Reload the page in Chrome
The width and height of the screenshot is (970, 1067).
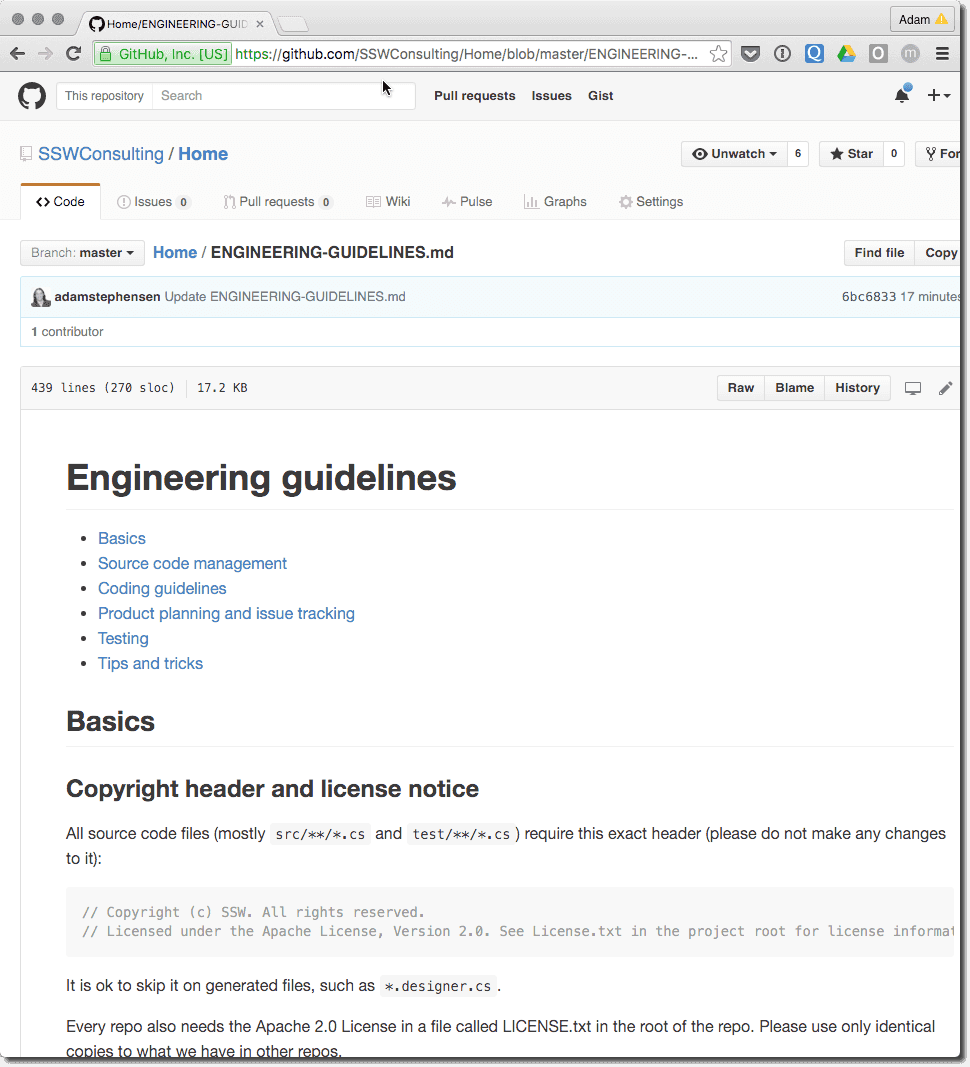tap(73, 54)
